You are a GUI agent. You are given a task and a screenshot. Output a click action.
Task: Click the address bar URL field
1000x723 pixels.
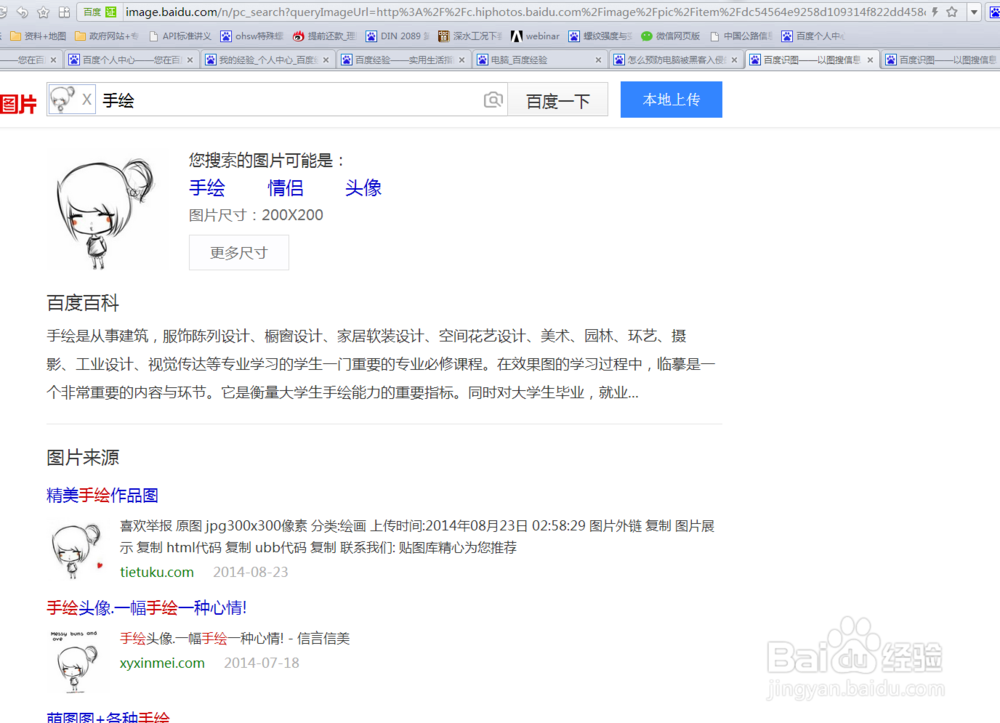click(524, 11)
